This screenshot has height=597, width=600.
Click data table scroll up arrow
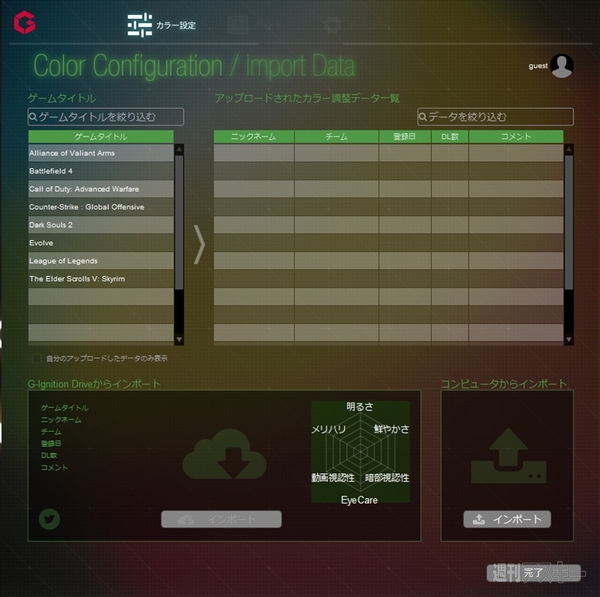click(569, 149)
